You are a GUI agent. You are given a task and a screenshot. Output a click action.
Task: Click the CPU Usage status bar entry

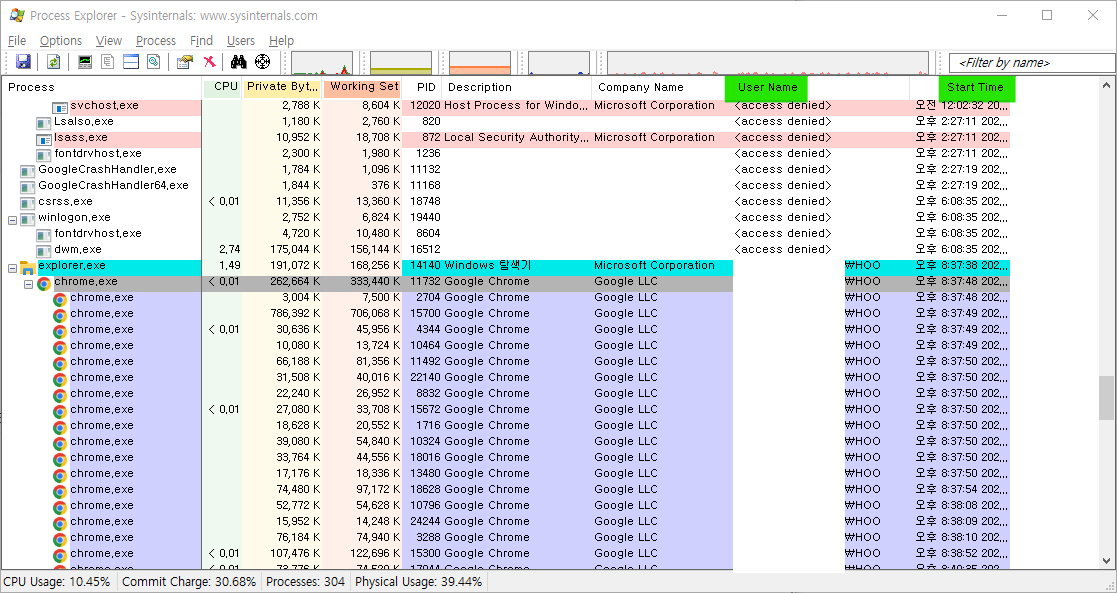click(x=58, y=582)
